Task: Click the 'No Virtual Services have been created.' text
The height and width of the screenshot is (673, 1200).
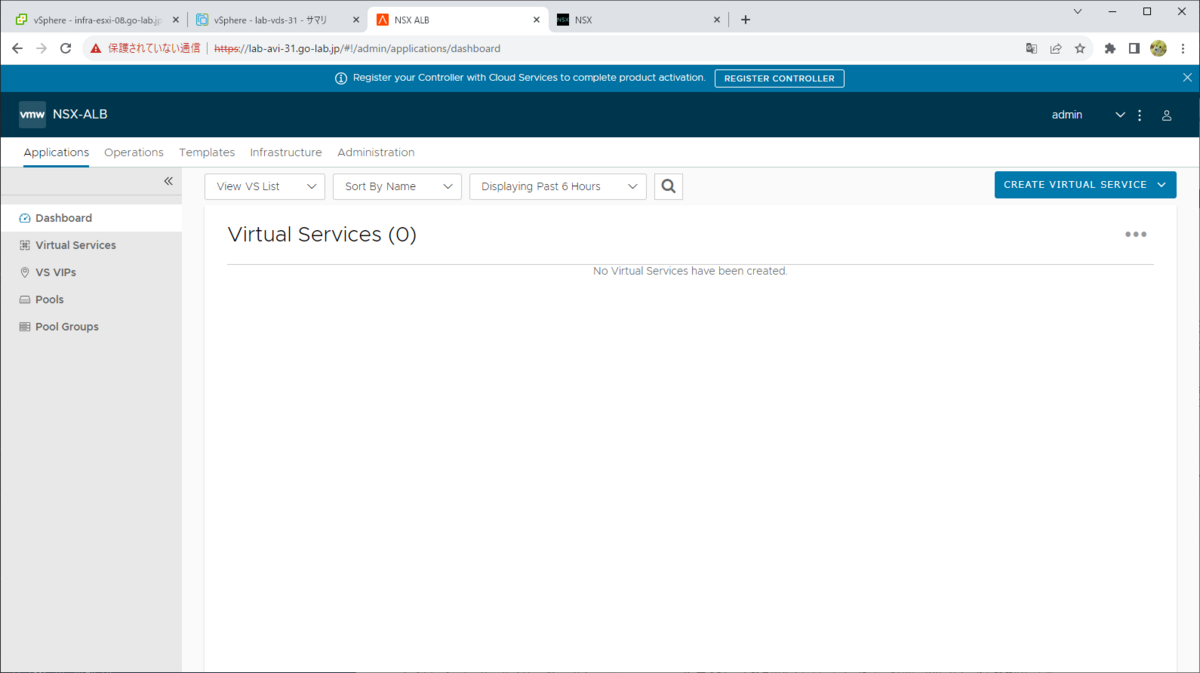Action: pyautogui.click(x=690, y=271)
